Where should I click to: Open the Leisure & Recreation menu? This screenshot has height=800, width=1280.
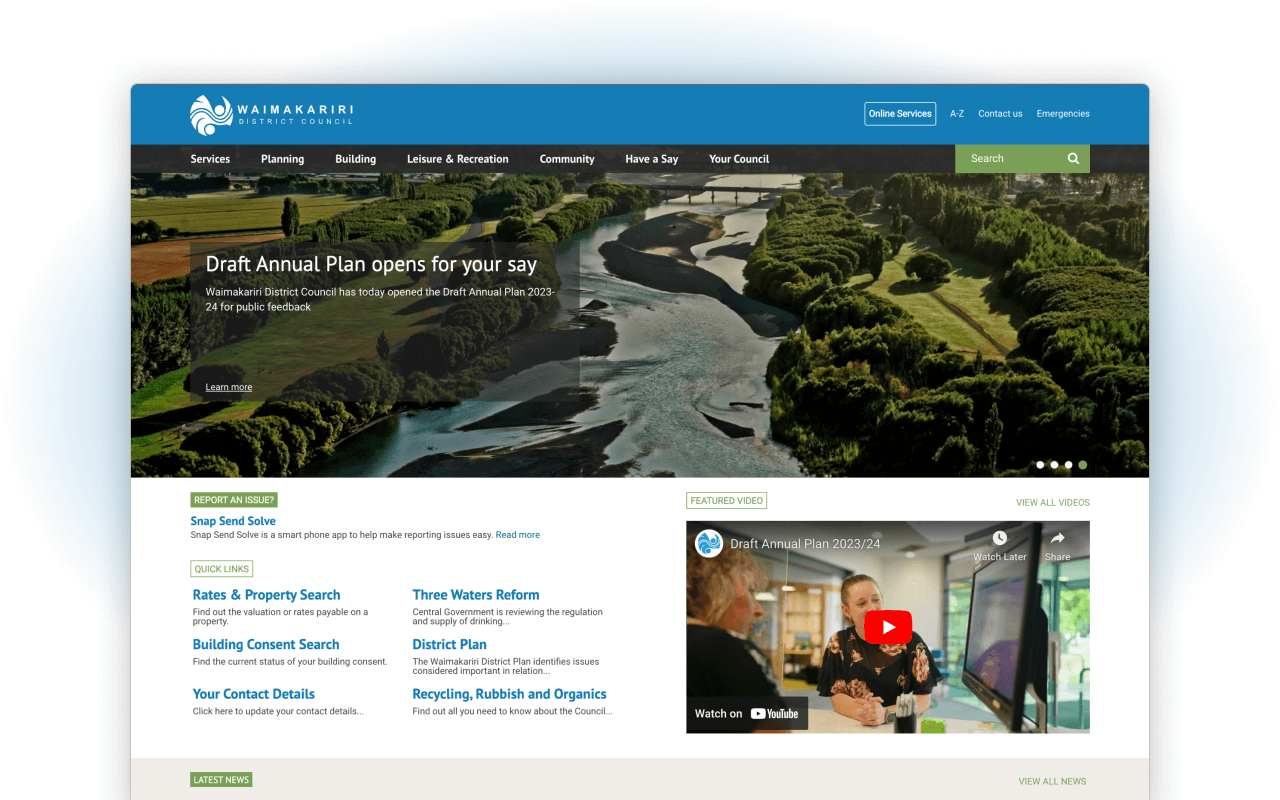[457, 159]
